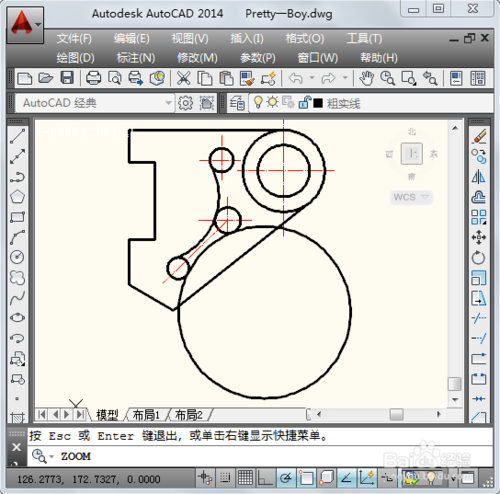
Task: Select the Offset tool
Action: tap(479, 197)
